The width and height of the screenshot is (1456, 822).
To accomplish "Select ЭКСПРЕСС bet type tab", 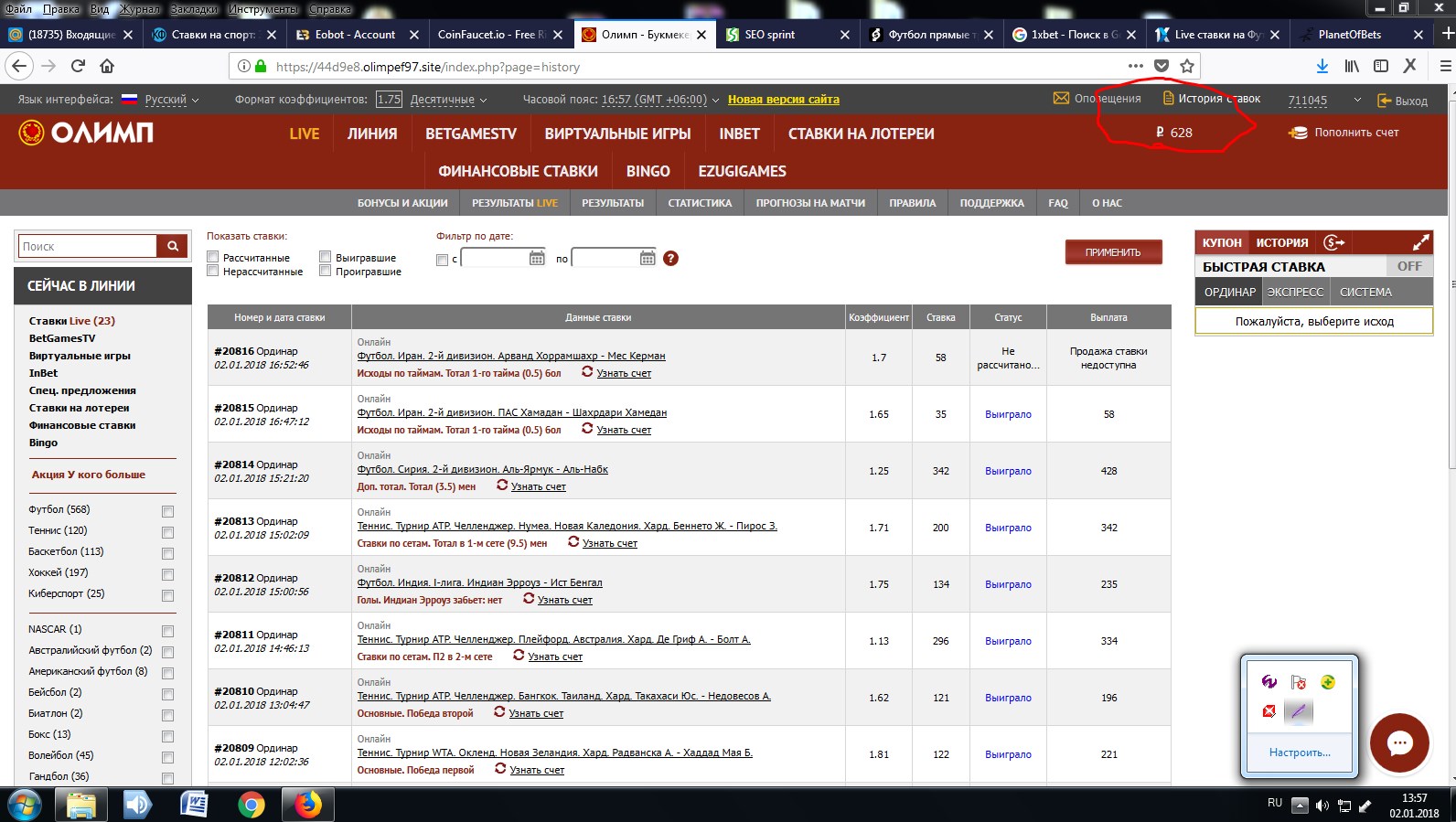I will [x=1295, y=292].
